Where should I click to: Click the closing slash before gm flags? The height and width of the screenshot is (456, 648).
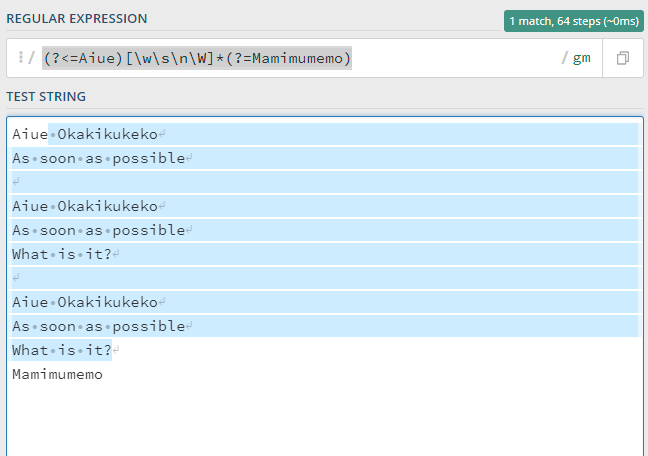point(565,58)
